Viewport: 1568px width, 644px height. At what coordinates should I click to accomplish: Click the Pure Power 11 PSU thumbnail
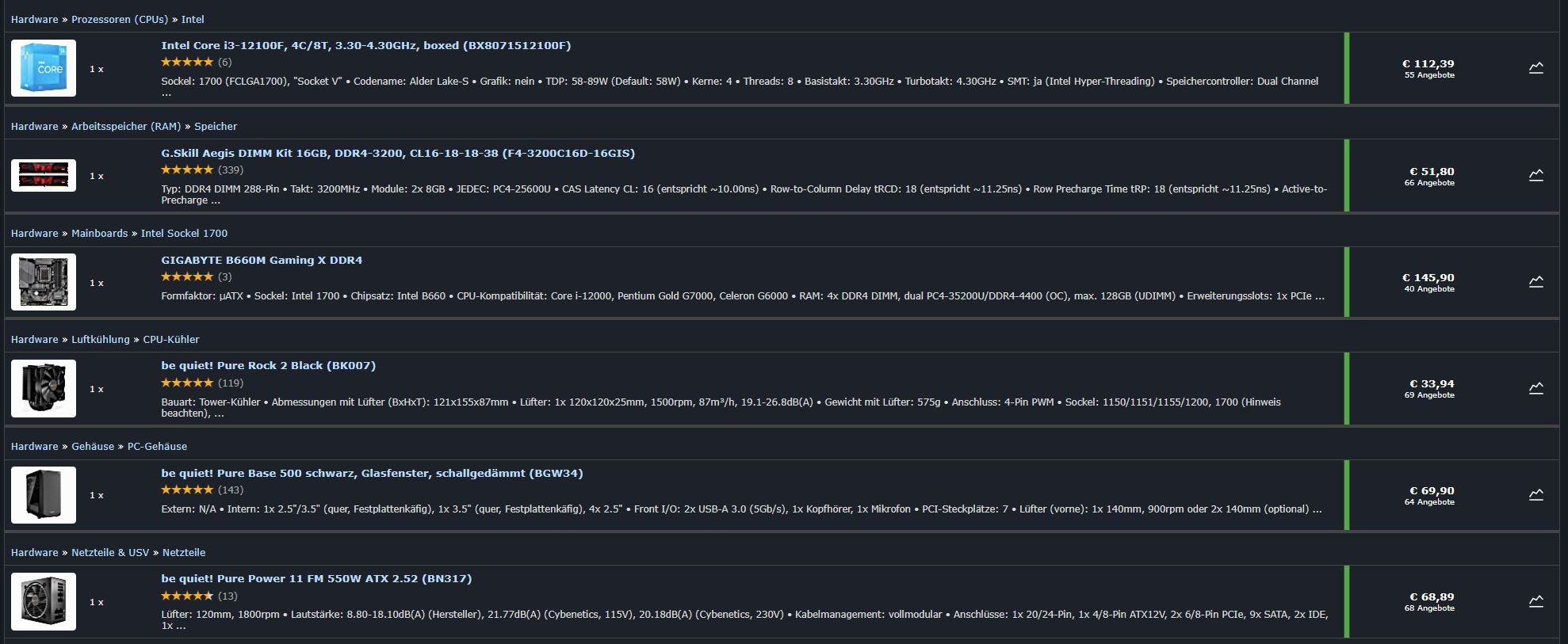pyautogui.click(x=44, y=601)
